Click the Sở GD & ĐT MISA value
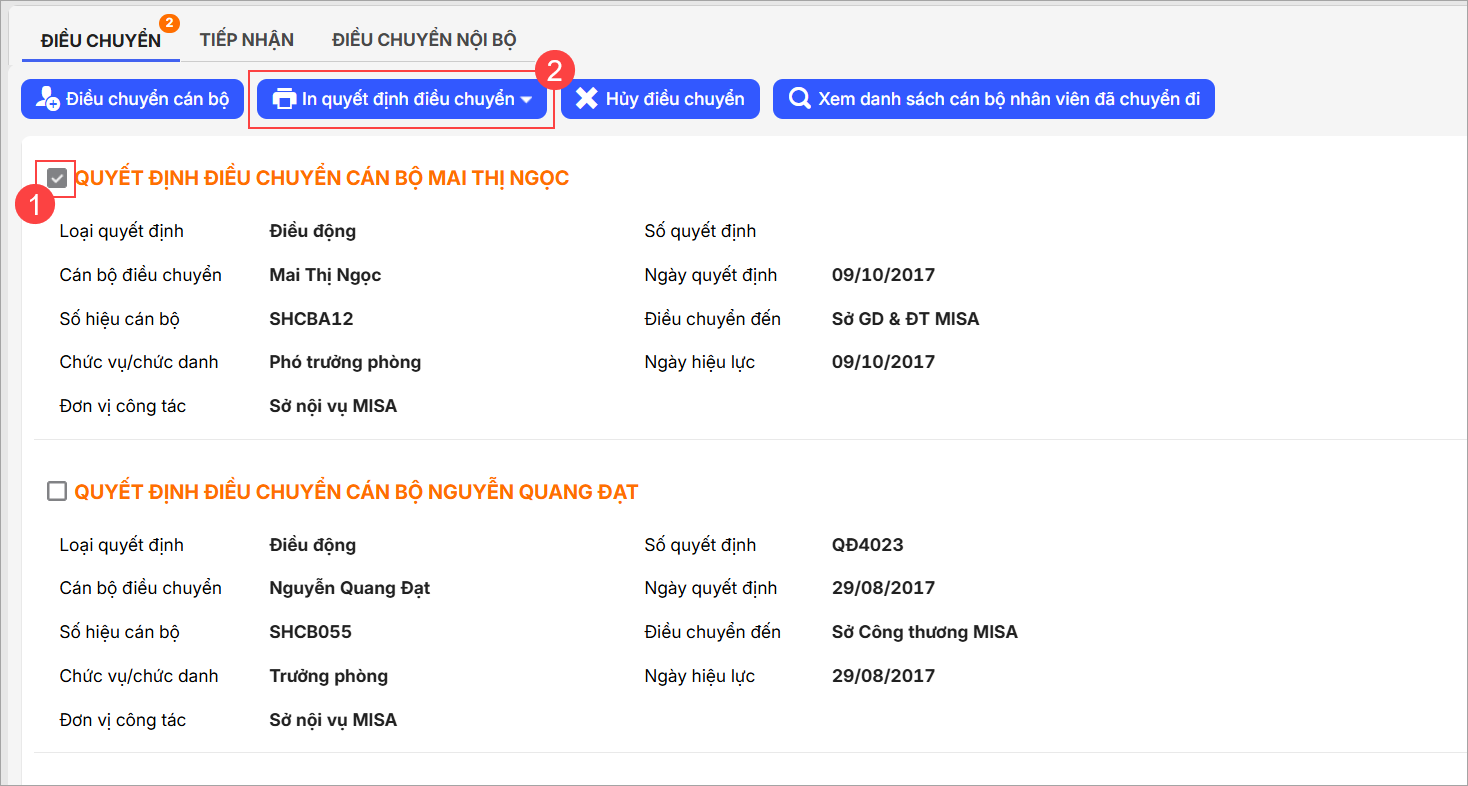 905,319
